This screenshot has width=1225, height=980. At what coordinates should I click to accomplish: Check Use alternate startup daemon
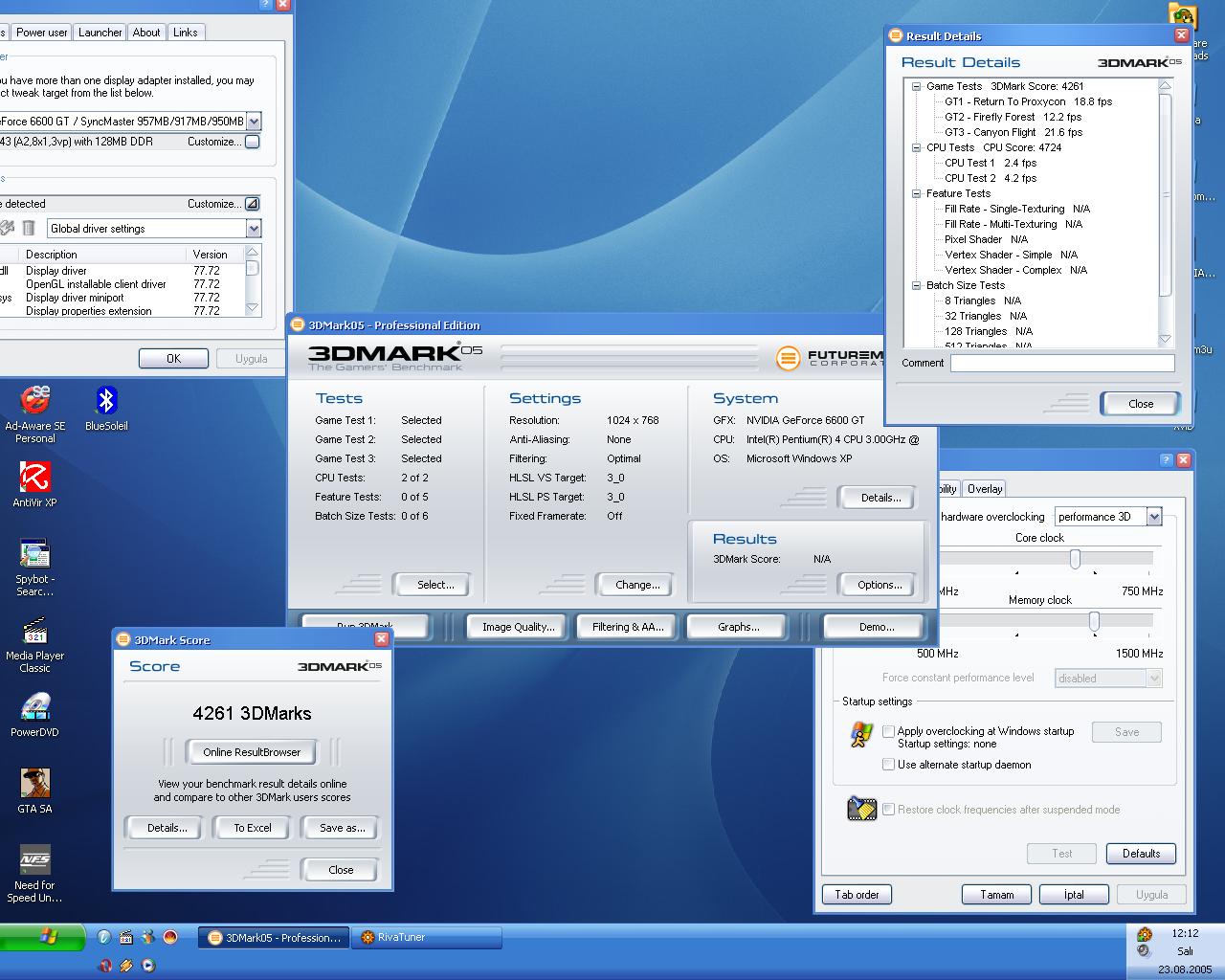[888, 765]
